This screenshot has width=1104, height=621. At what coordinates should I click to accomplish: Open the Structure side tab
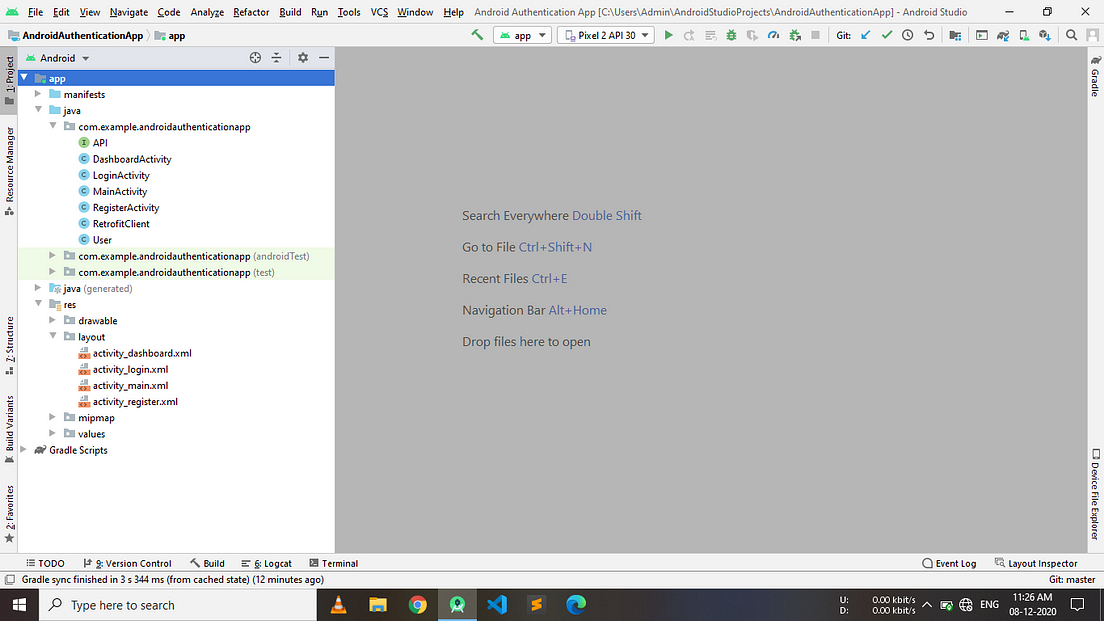pos(9,345)
